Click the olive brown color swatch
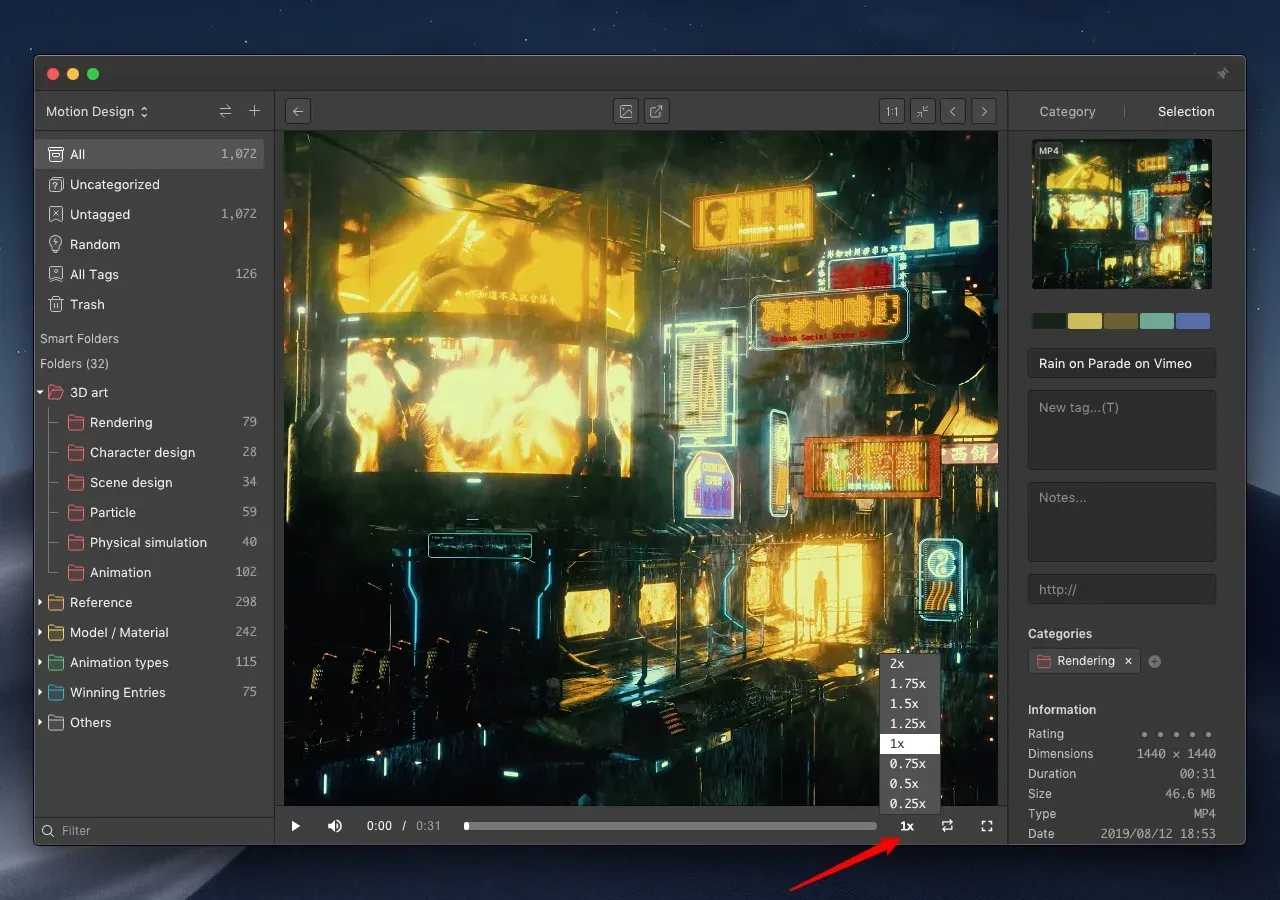Screen dimensions: 1280x900 (x=1121, y=321)
